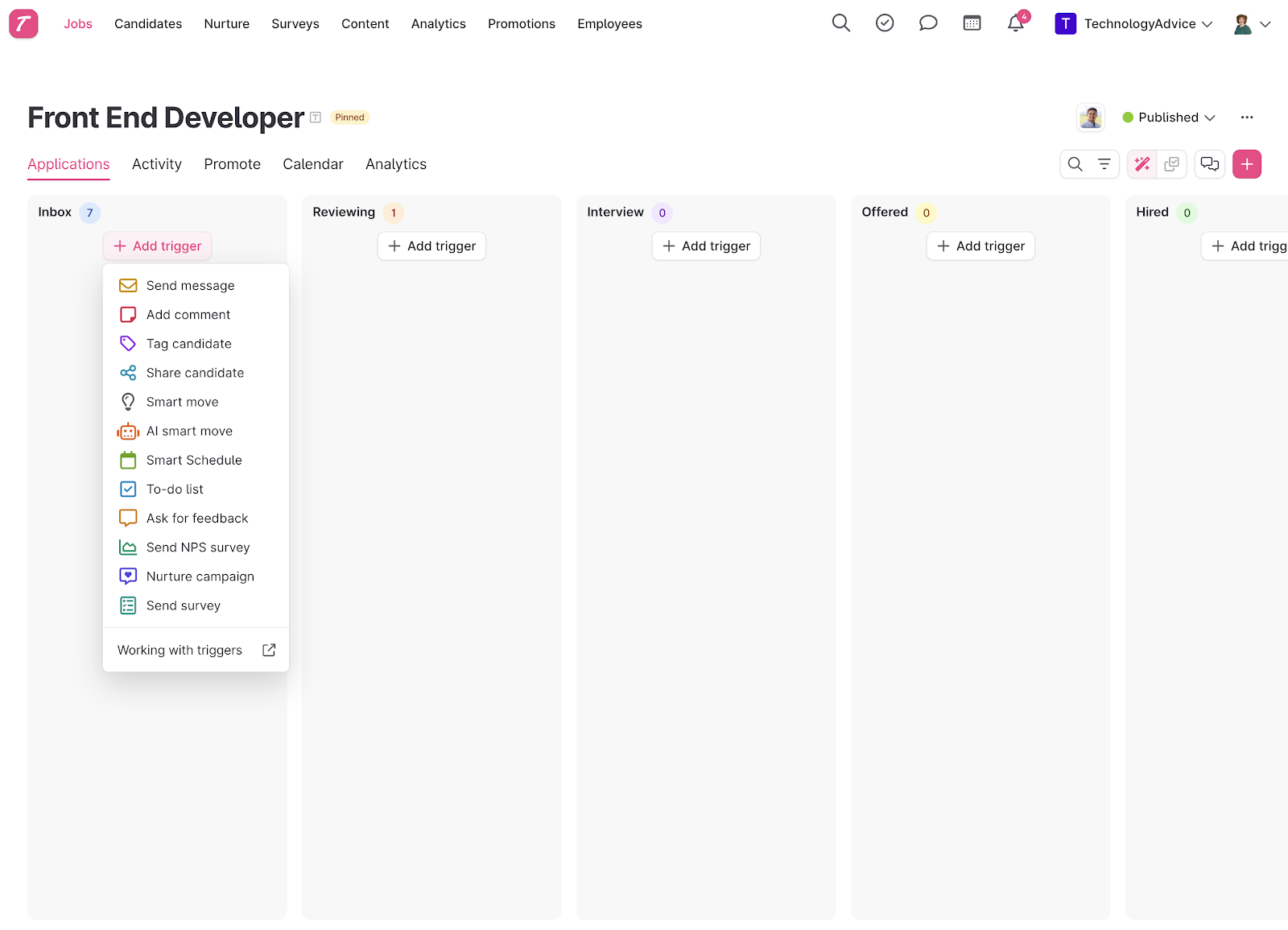
Task: Go to Analytics in the top navigation
Action: pos(439,23)
